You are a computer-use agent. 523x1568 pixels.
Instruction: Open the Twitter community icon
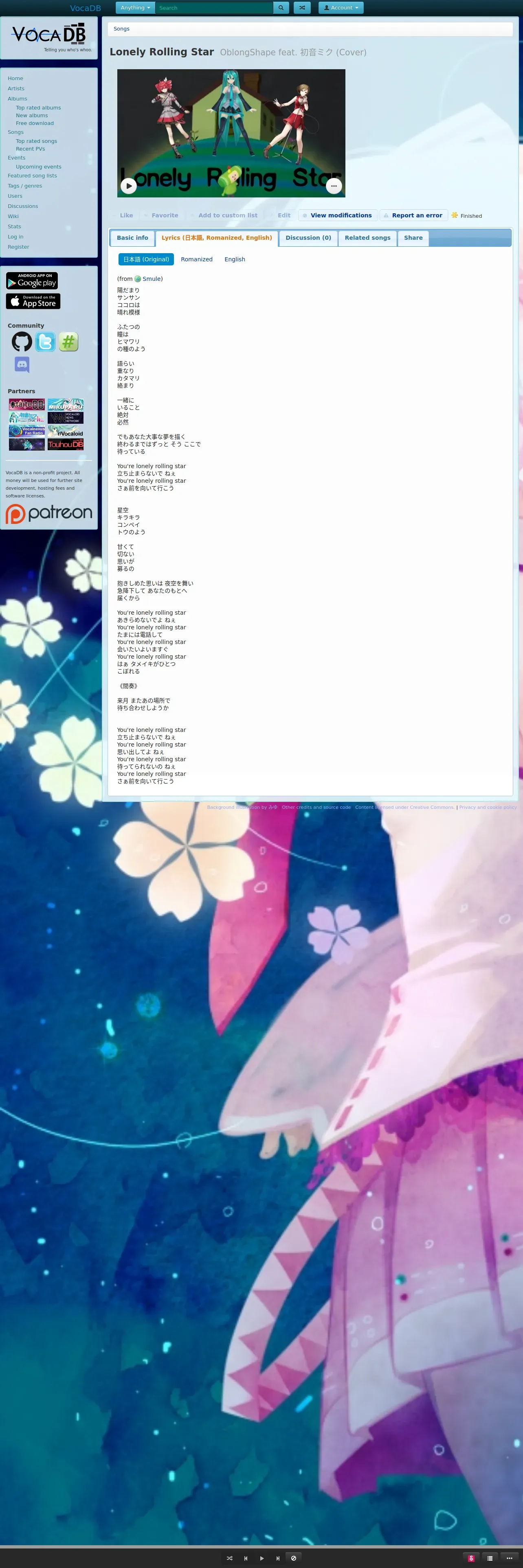(45, 342)
